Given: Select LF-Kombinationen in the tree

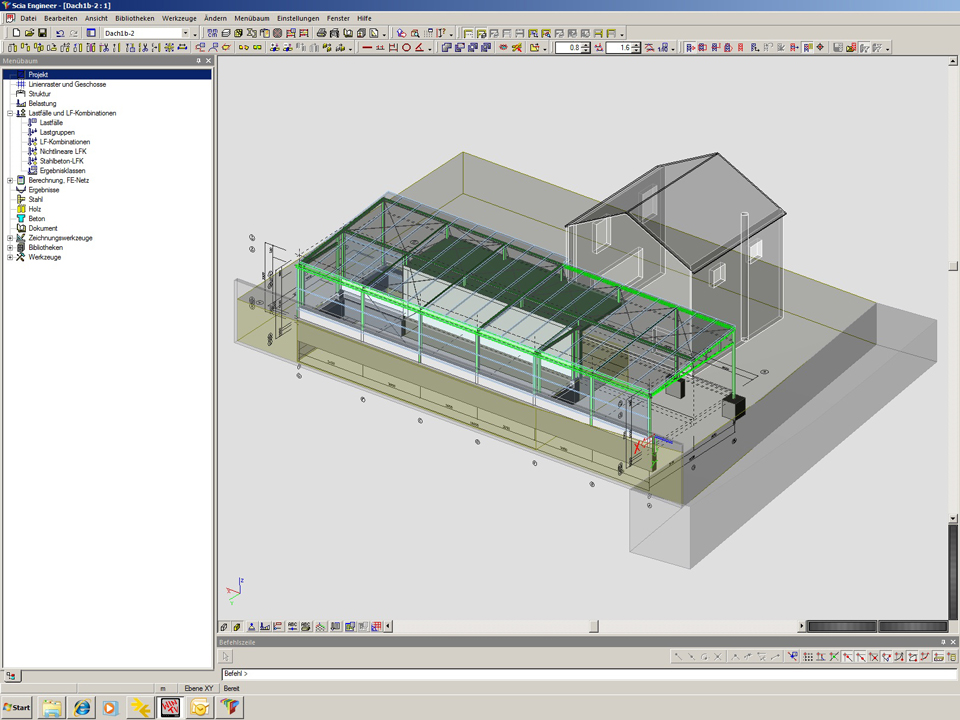Looking at the screenshot, I should click(64, 142).
